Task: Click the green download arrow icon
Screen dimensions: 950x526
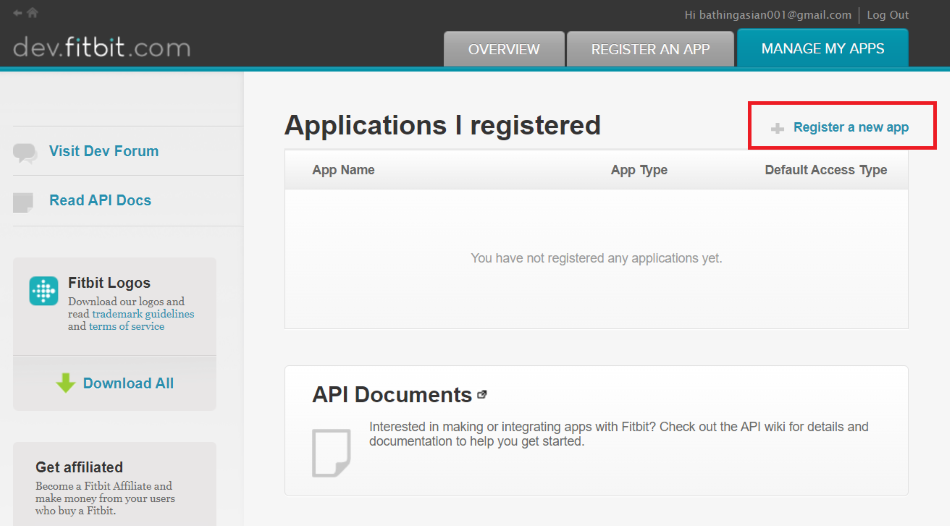Action: coord(65,383)
